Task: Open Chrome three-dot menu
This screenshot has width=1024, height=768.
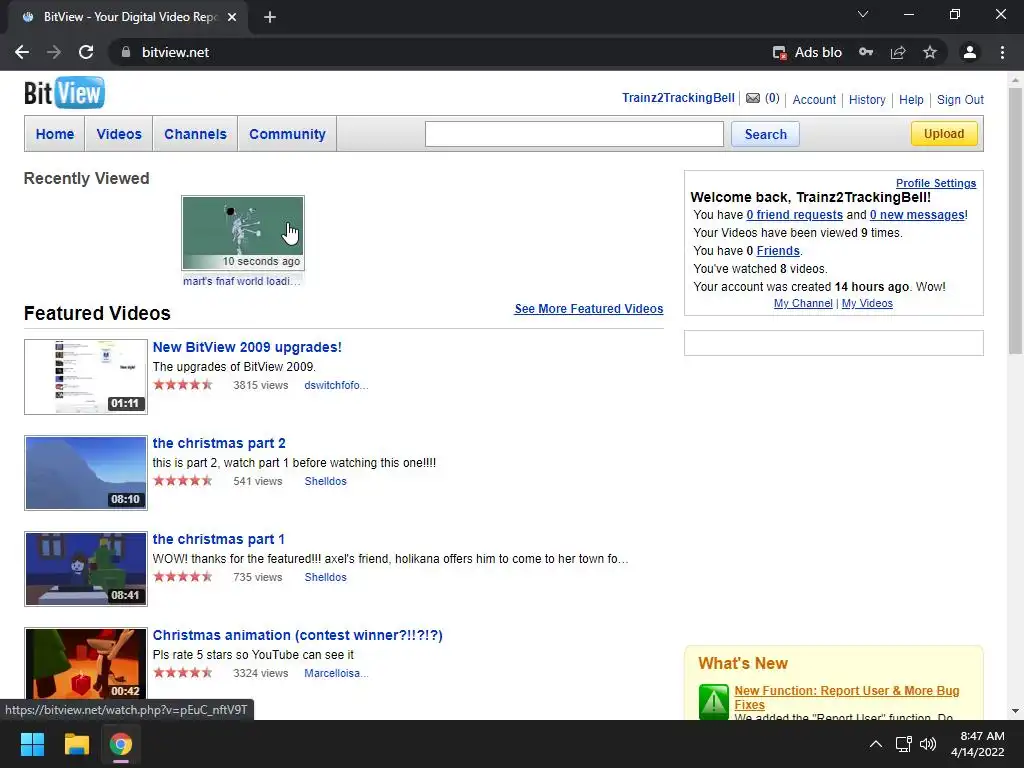Action: (x=1002, y=52)
